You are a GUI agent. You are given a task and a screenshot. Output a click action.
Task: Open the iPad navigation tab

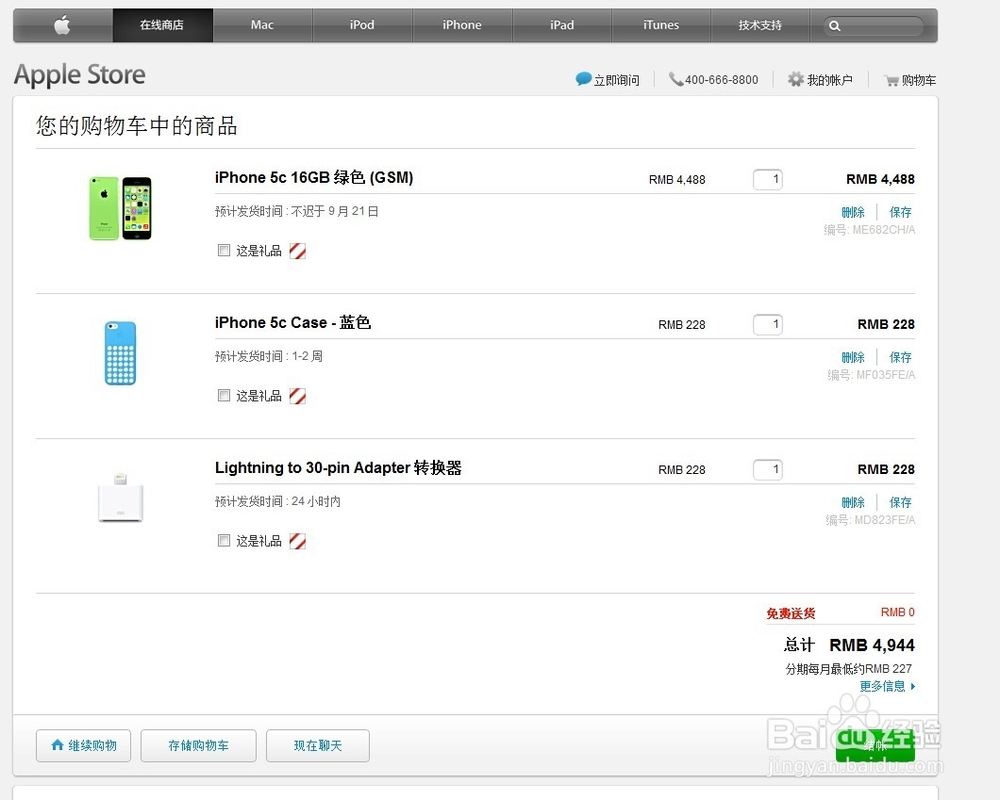point(562,25)
